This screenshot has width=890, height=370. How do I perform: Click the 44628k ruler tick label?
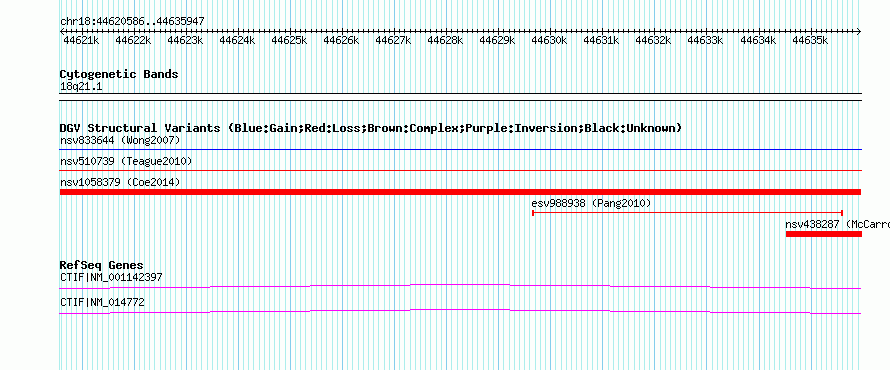[x=446, y=41]
